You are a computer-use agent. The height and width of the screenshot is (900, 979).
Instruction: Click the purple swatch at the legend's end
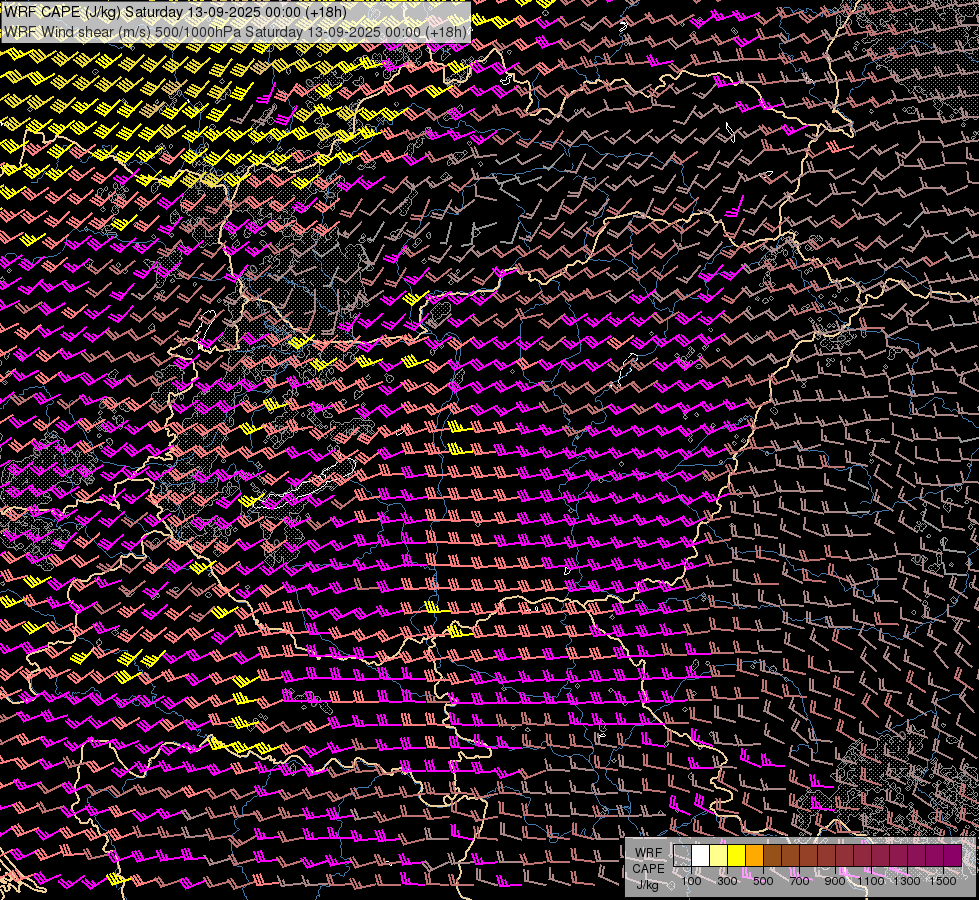952,855
